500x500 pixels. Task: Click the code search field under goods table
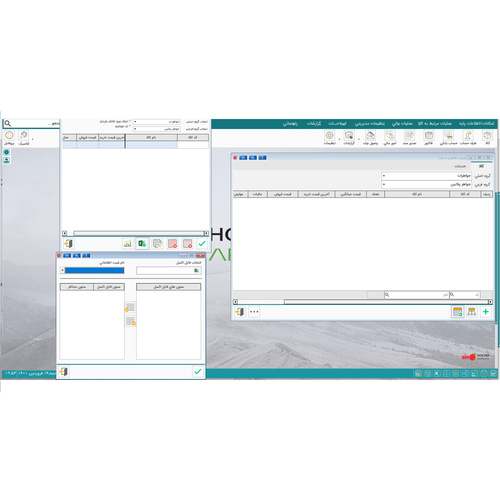tap(465, 295)
